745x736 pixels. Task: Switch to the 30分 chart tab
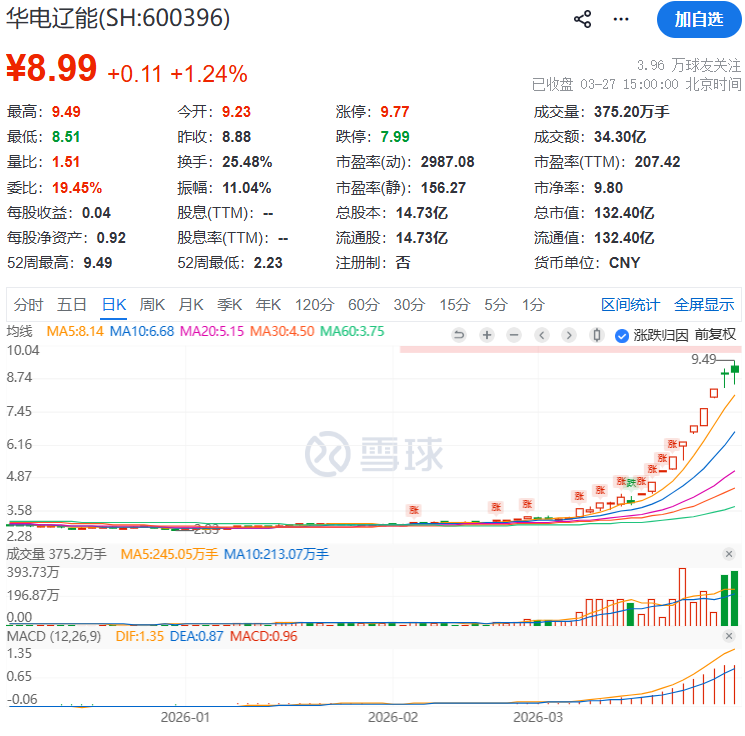409,305
